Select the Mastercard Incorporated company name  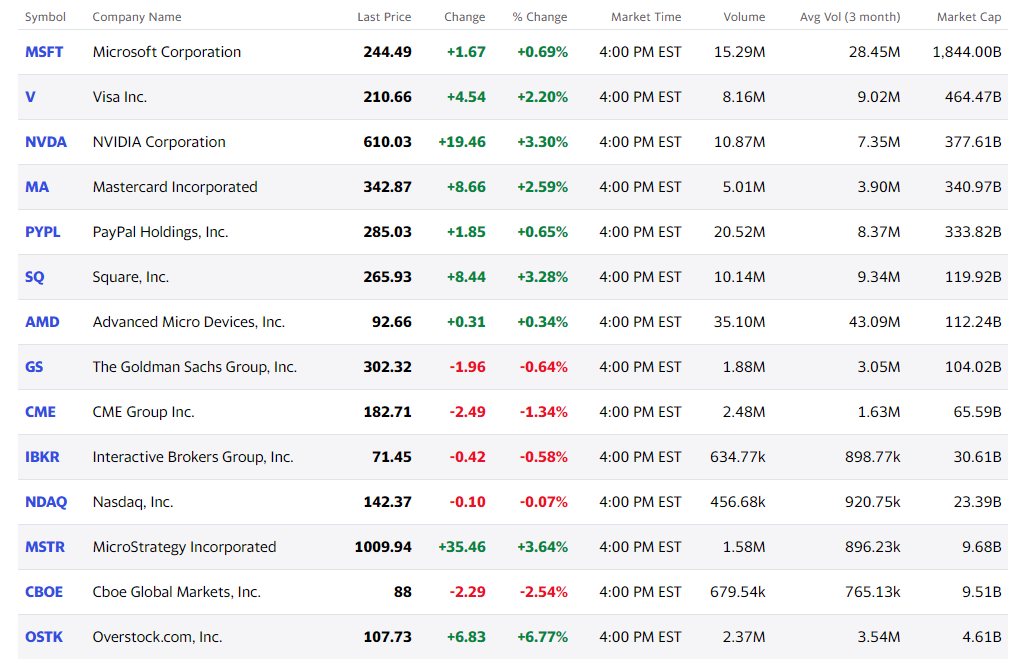(175, 187)
